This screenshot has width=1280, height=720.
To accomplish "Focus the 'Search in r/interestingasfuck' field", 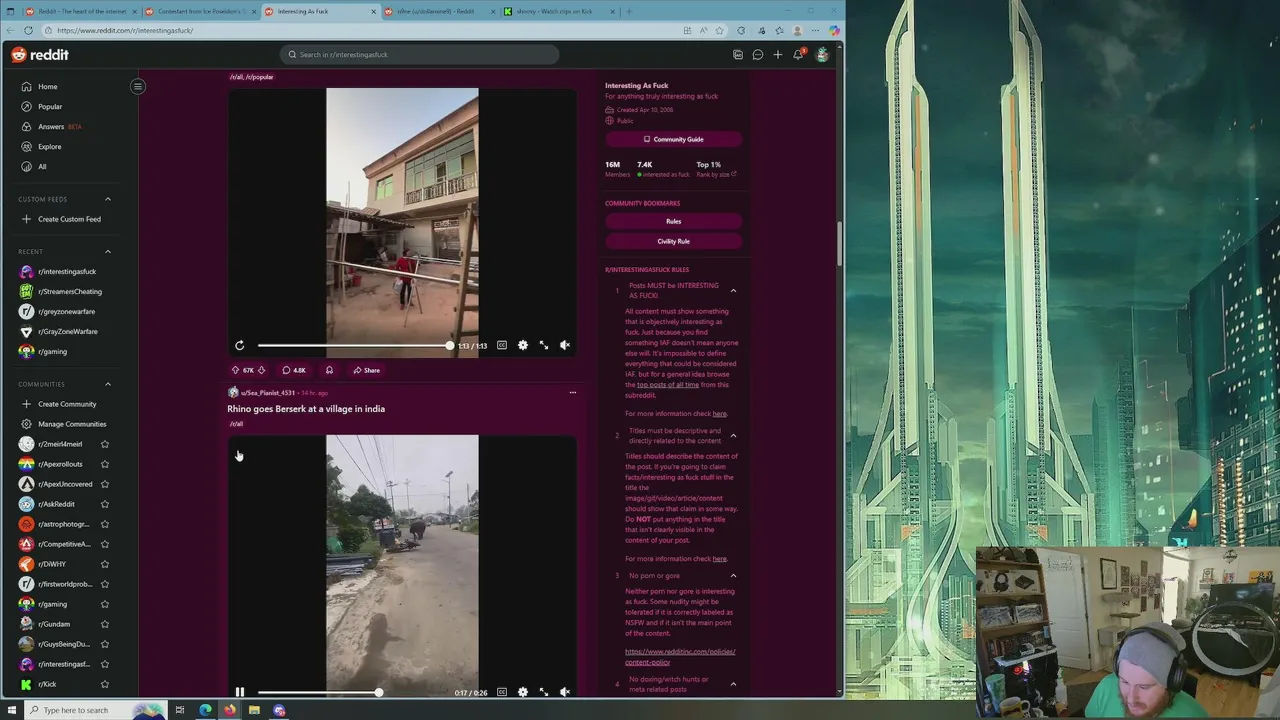I will [418, 55].
